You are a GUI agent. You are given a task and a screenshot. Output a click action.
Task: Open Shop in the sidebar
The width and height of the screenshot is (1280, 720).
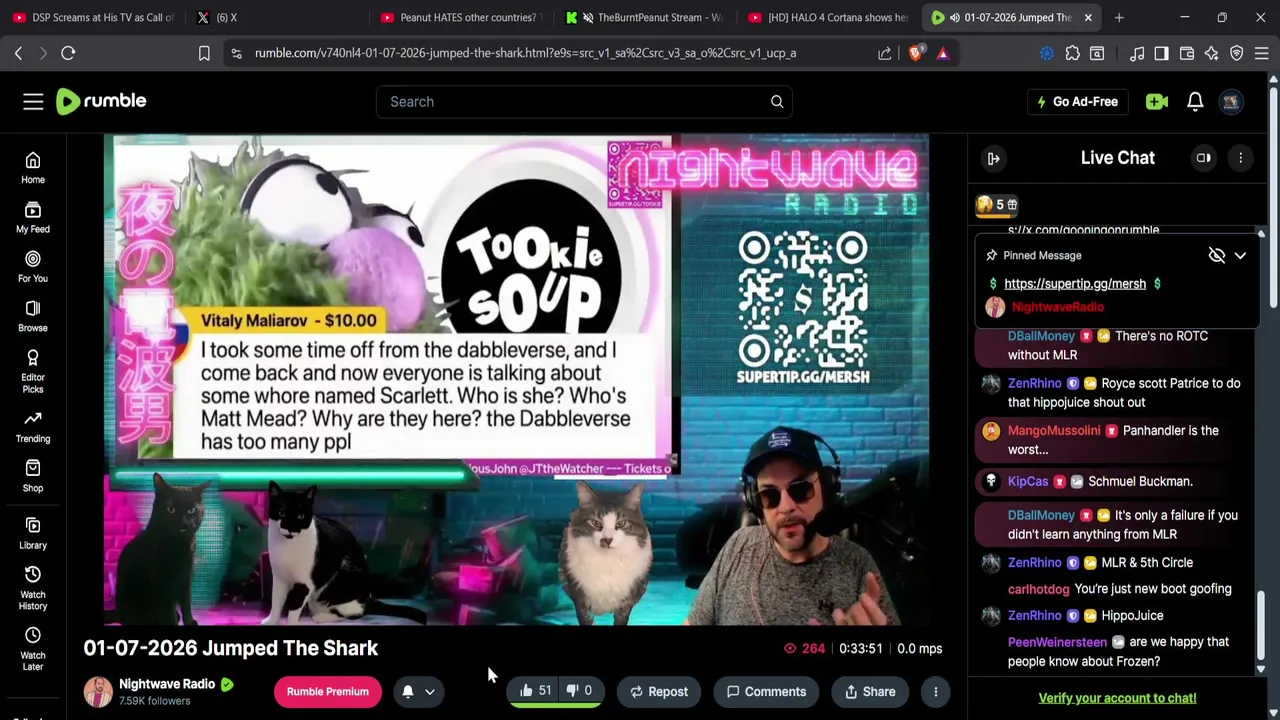click(x=33, y=476)
